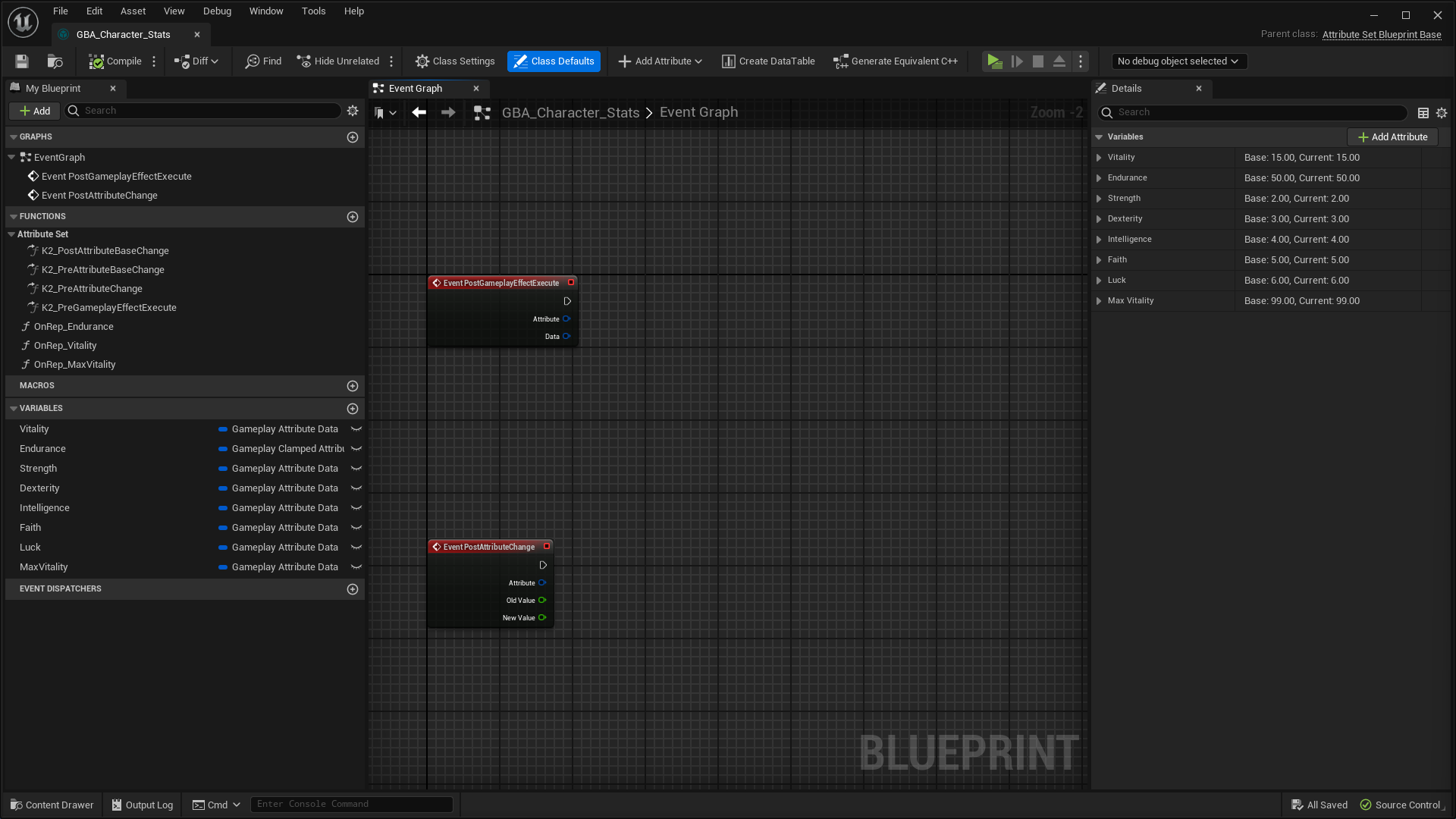Select the EventGraph graph item
1456x819 pixels.
pyautogui.click(x=60, y=157)
